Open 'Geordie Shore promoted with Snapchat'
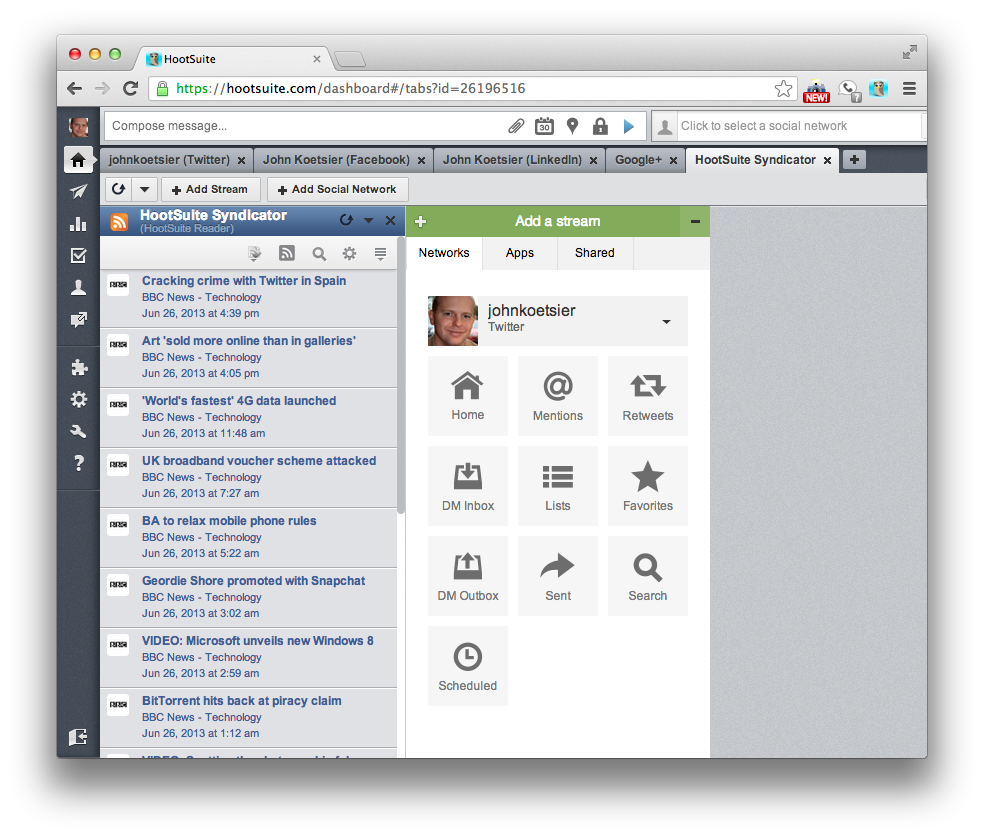This screenshot has width=984, height=837. [x=253, y=580]
